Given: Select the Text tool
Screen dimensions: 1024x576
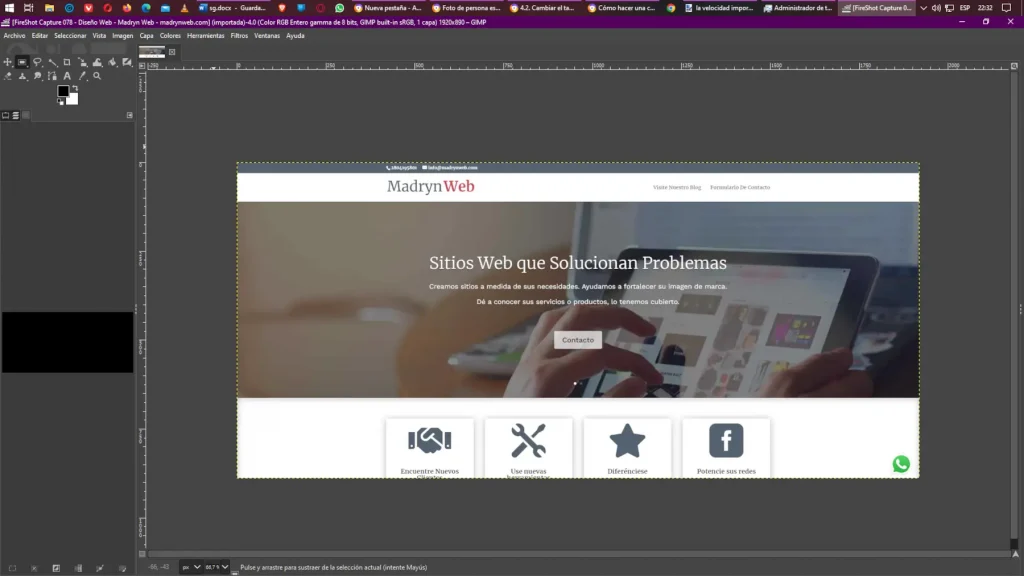Looking at the screenshot, I should 67,76.
